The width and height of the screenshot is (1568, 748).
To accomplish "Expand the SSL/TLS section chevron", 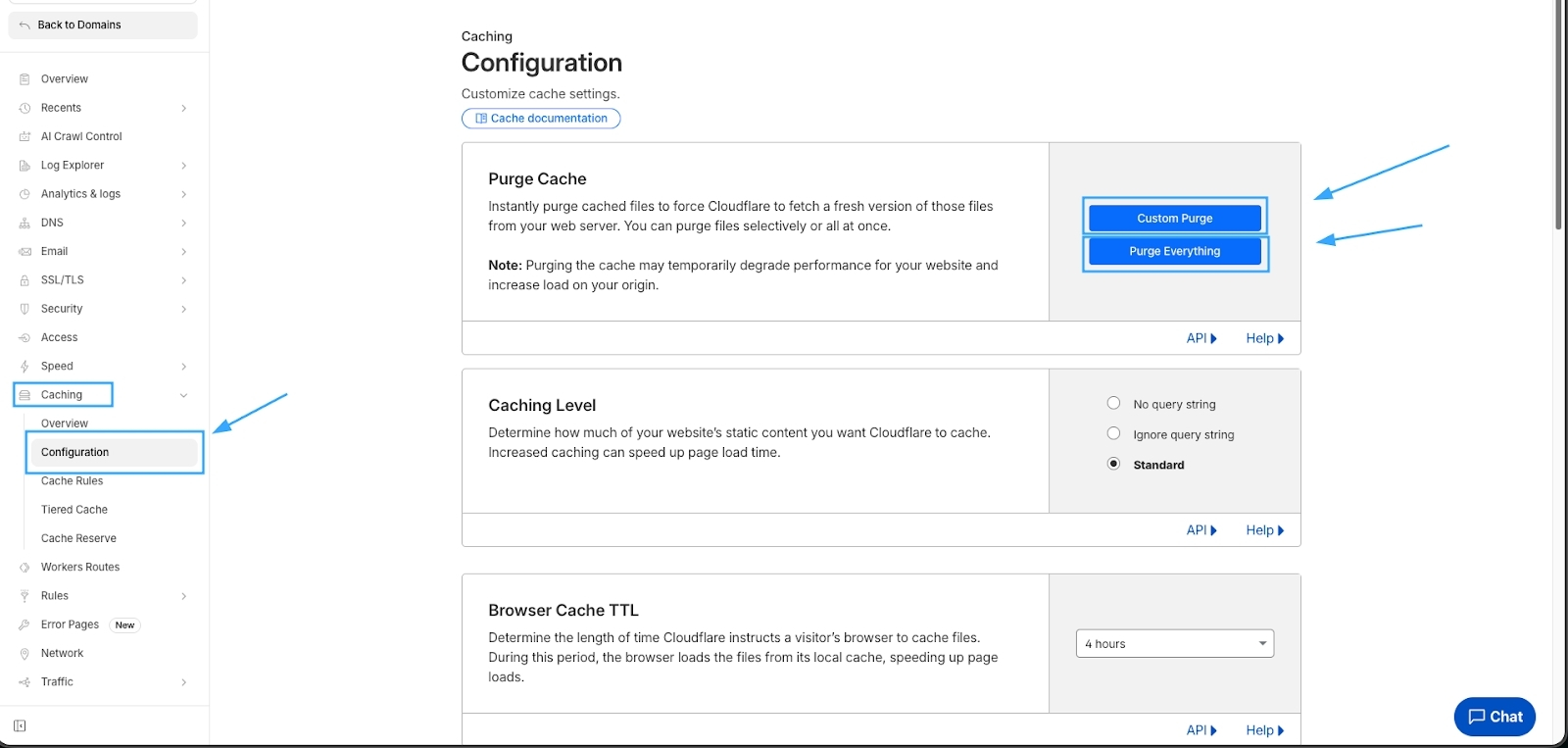I will click(183, 280).
